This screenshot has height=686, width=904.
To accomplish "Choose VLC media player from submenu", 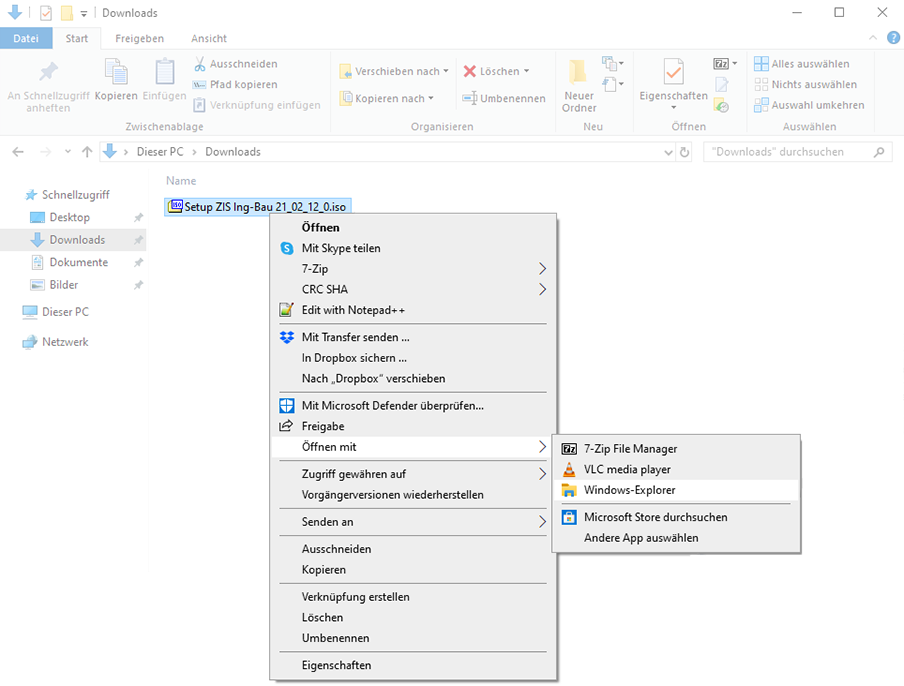I will click(x=627, y=469).
